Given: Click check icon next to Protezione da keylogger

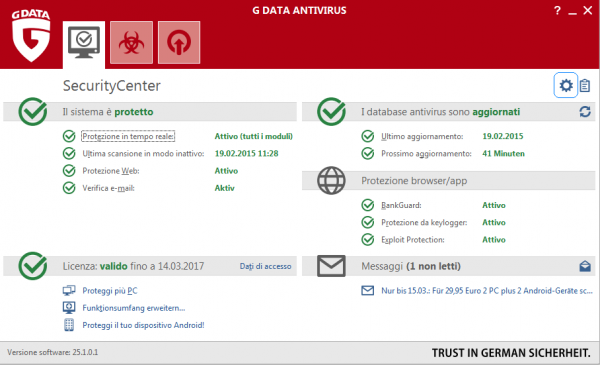Looking at the screenshot, I should point(368,222).
